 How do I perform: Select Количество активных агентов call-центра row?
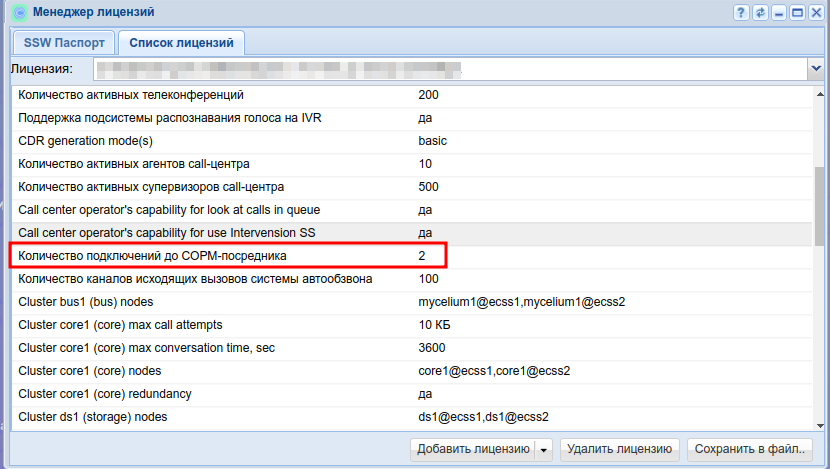[x=412, y=164]
